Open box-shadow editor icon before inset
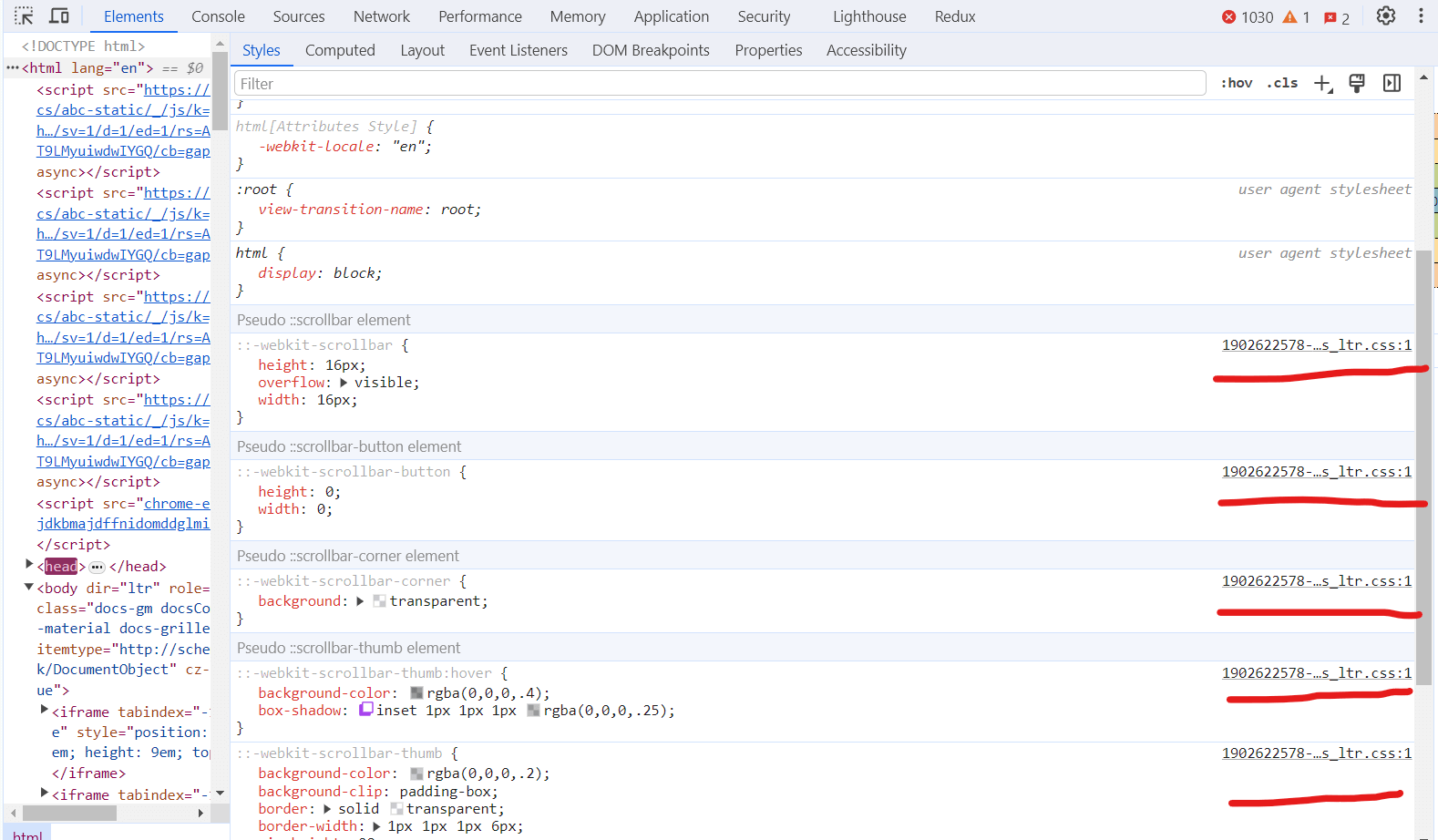This screenshot has height=840, width=1438. (366, 709)
